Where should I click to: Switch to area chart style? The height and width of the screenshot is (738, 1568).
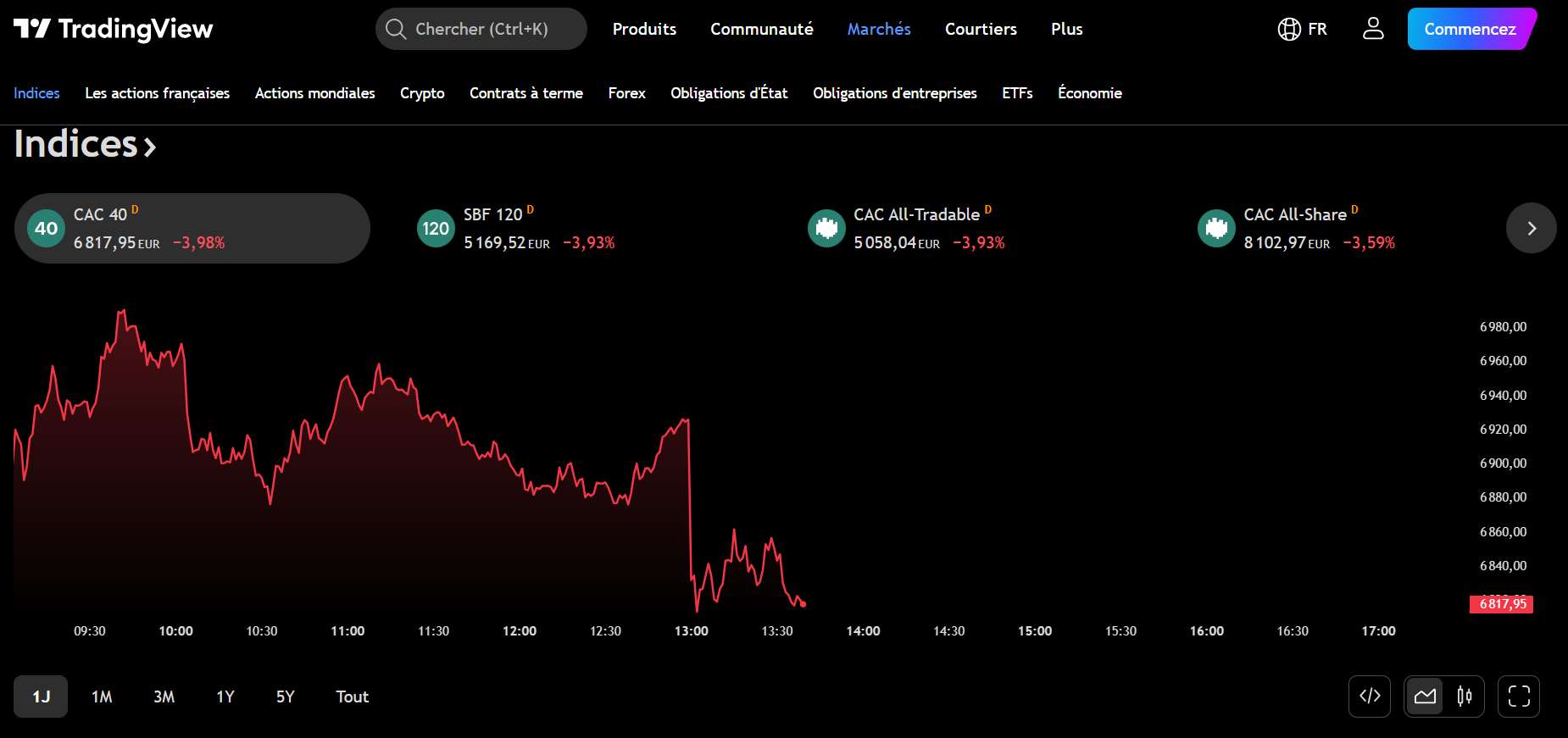click(1426, 696)
